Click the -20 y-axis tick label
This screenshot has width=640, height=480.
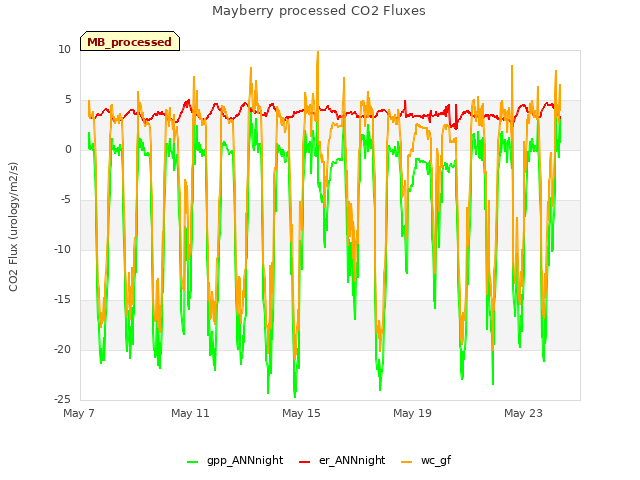click(x=62, y=349)
